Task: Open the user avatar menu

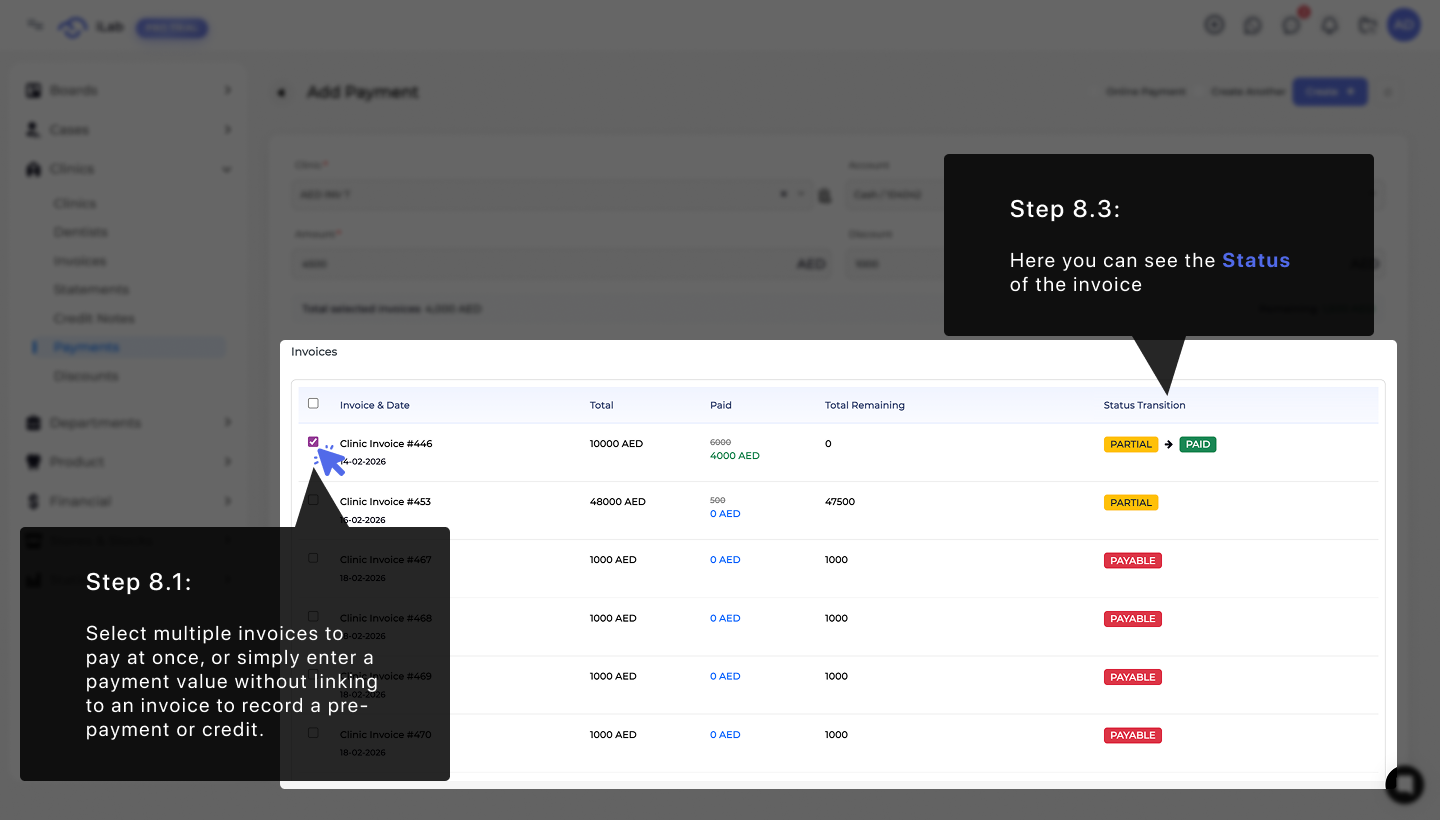Action: pos(1404,25)
